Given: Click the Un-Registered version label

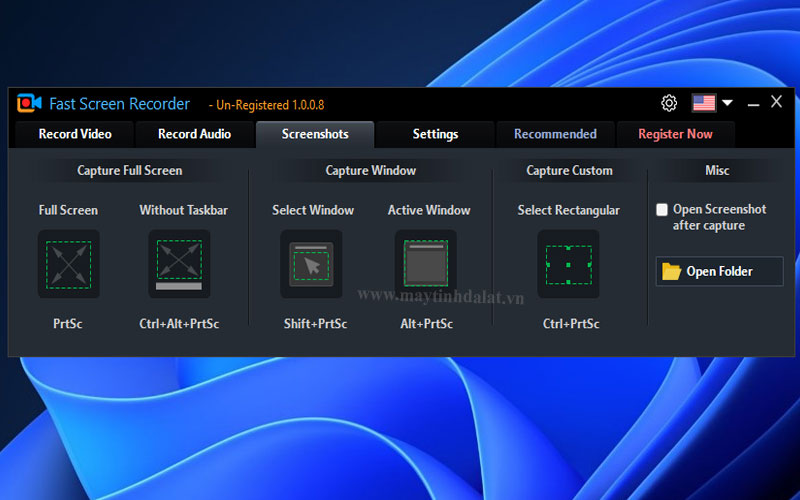Looking at the screenshot, I should point(266,105).
